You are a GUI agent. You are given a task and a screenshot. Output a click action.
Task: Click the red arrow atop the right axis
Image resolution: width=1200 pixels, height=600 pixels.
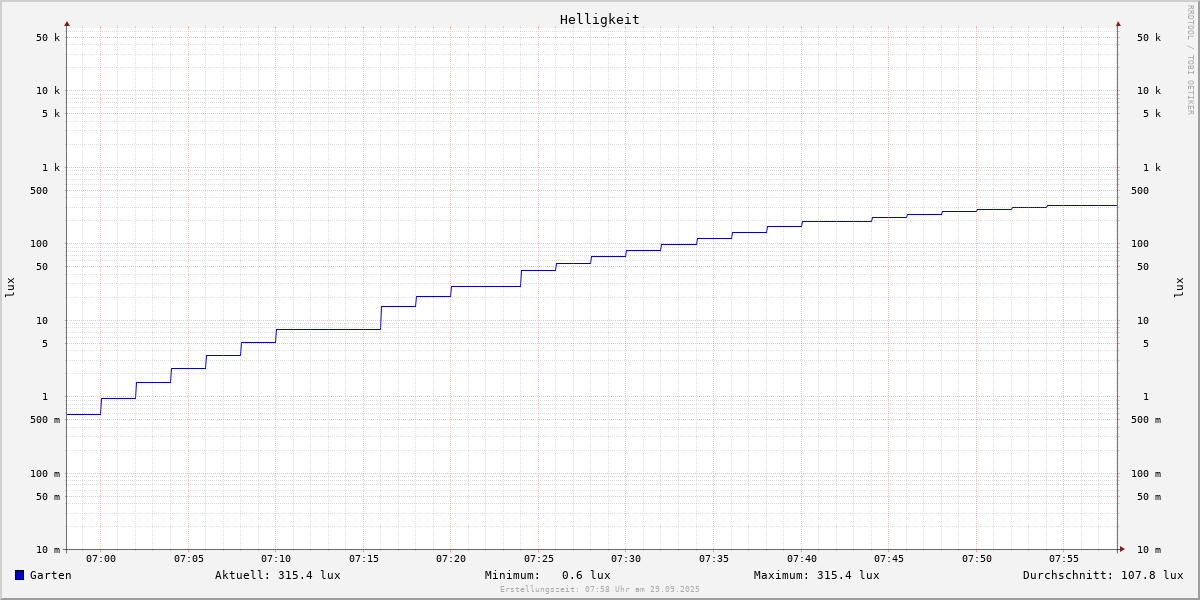[x=1118, y=23]
